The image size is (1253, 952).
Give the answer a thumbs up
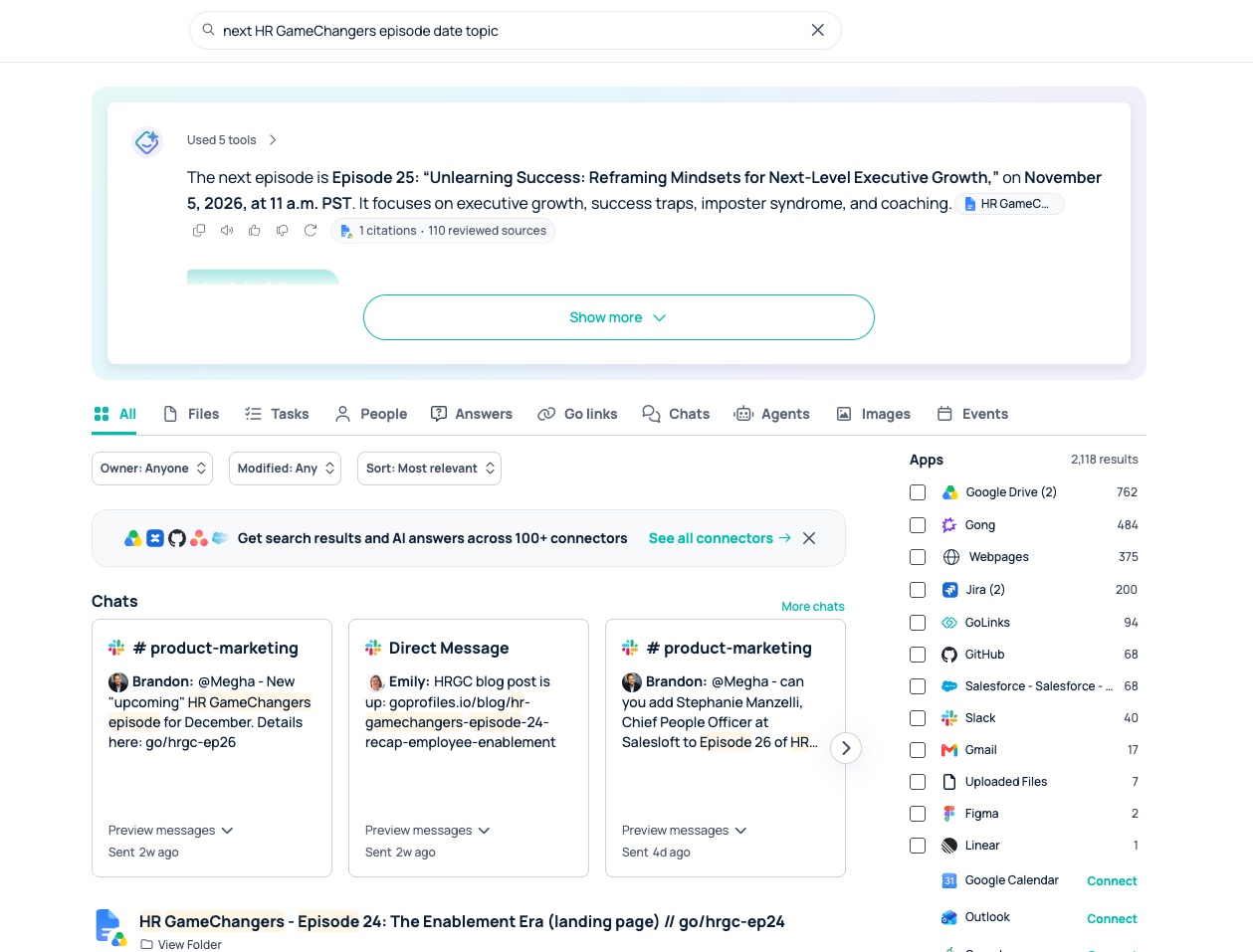click(255, 230)
